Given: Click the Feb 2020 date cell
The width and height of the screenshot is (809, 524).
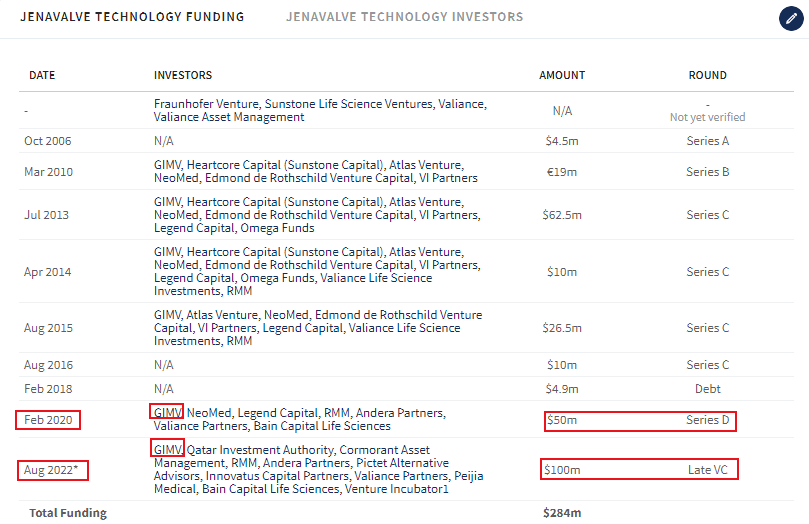Looking at the screenshot, I should coord(49,420).
